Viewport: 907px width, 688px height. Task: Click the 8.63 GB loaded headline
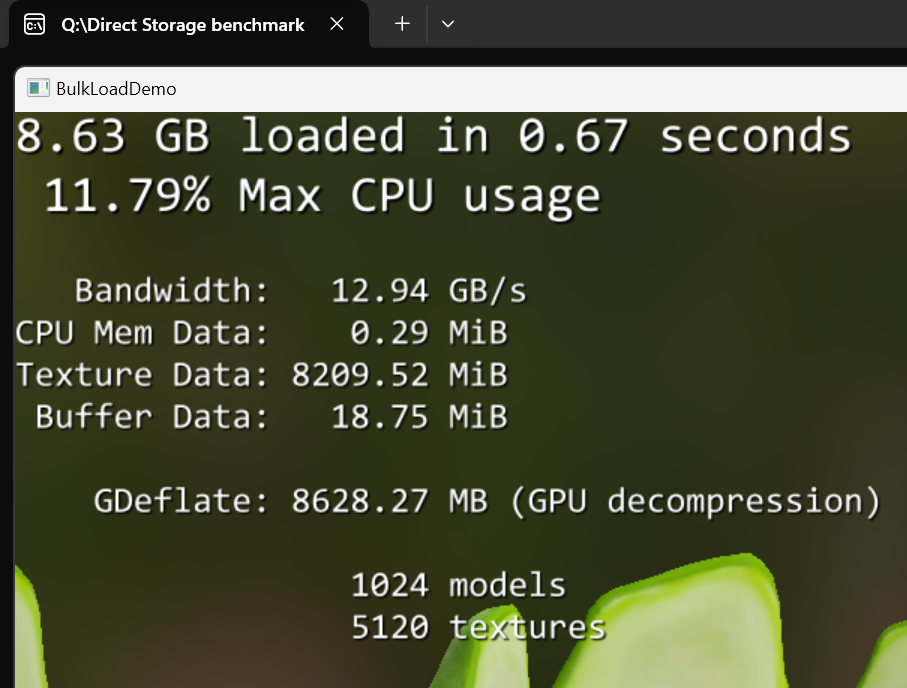pos(433,136)
